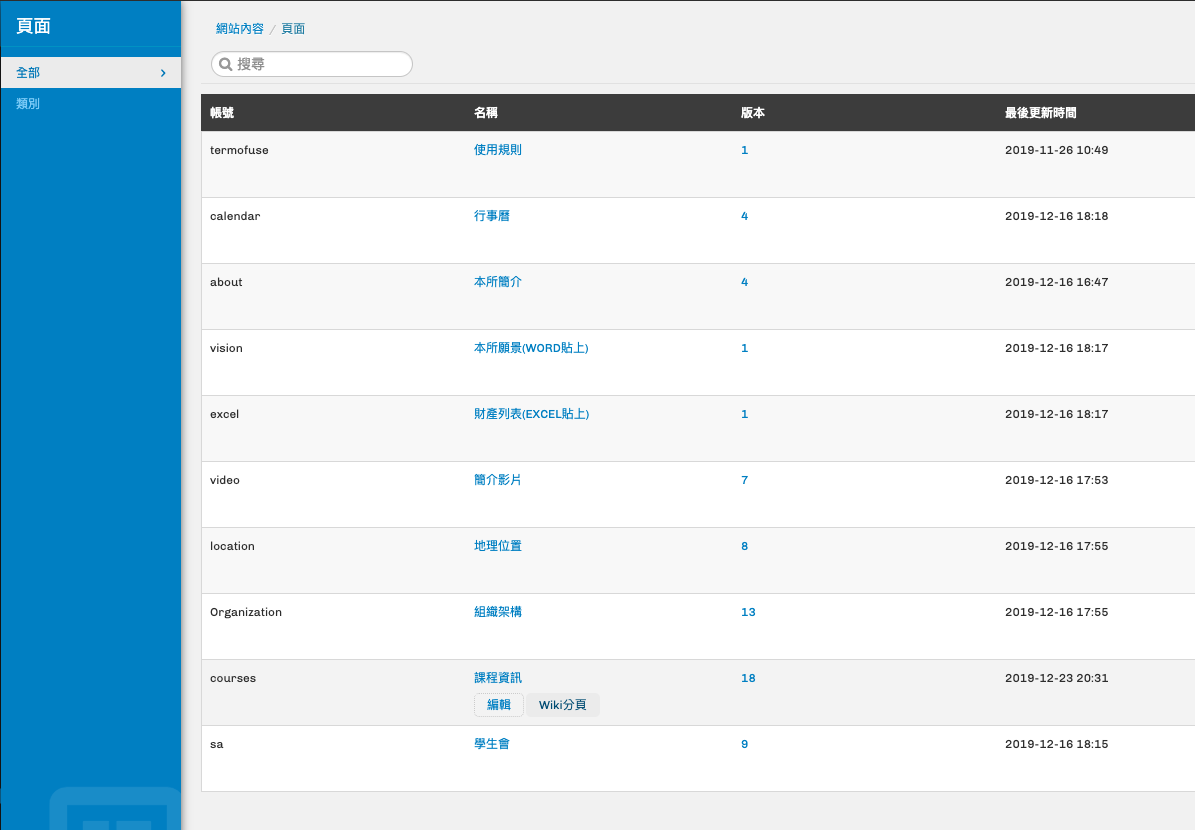Open the 行事曆 page link
Image resolution: width=1195 pixels, height=830 pixels.
click(492, 216)
